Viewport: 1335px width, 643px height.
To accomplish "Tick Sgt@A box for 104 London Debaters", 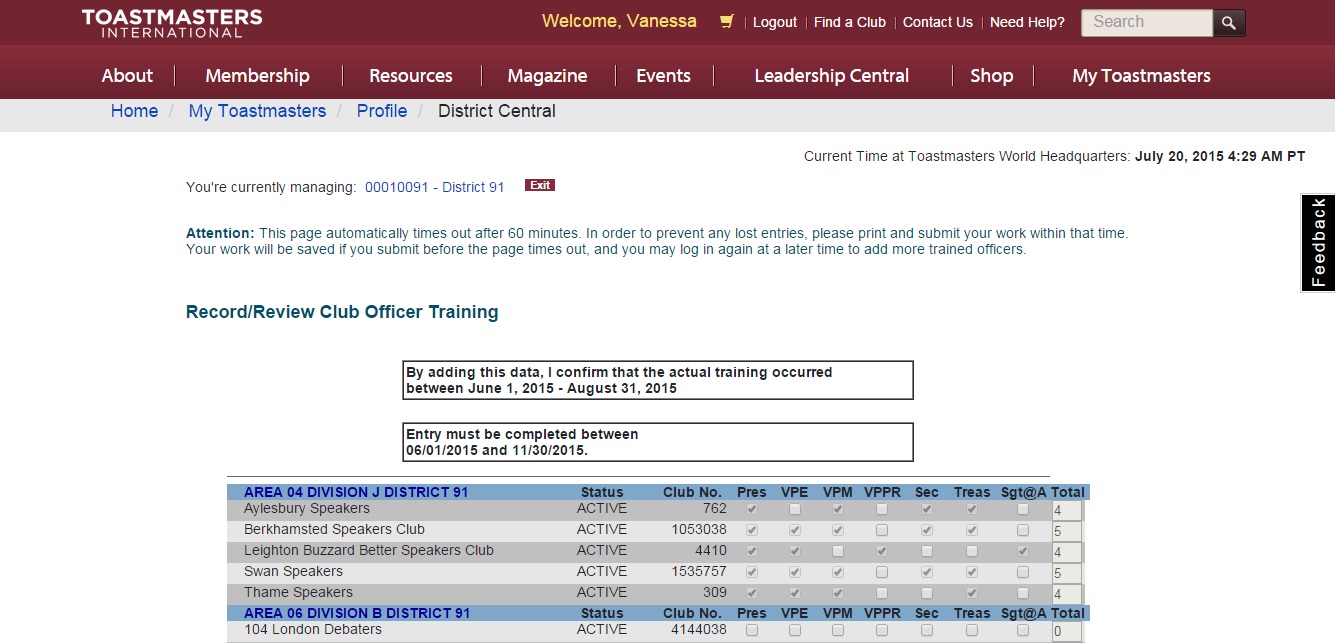I will (1023, 630).
